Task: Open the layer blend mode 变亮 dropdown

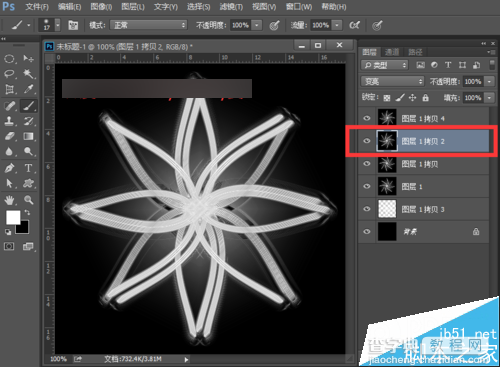Action: (x=393, y=81)
